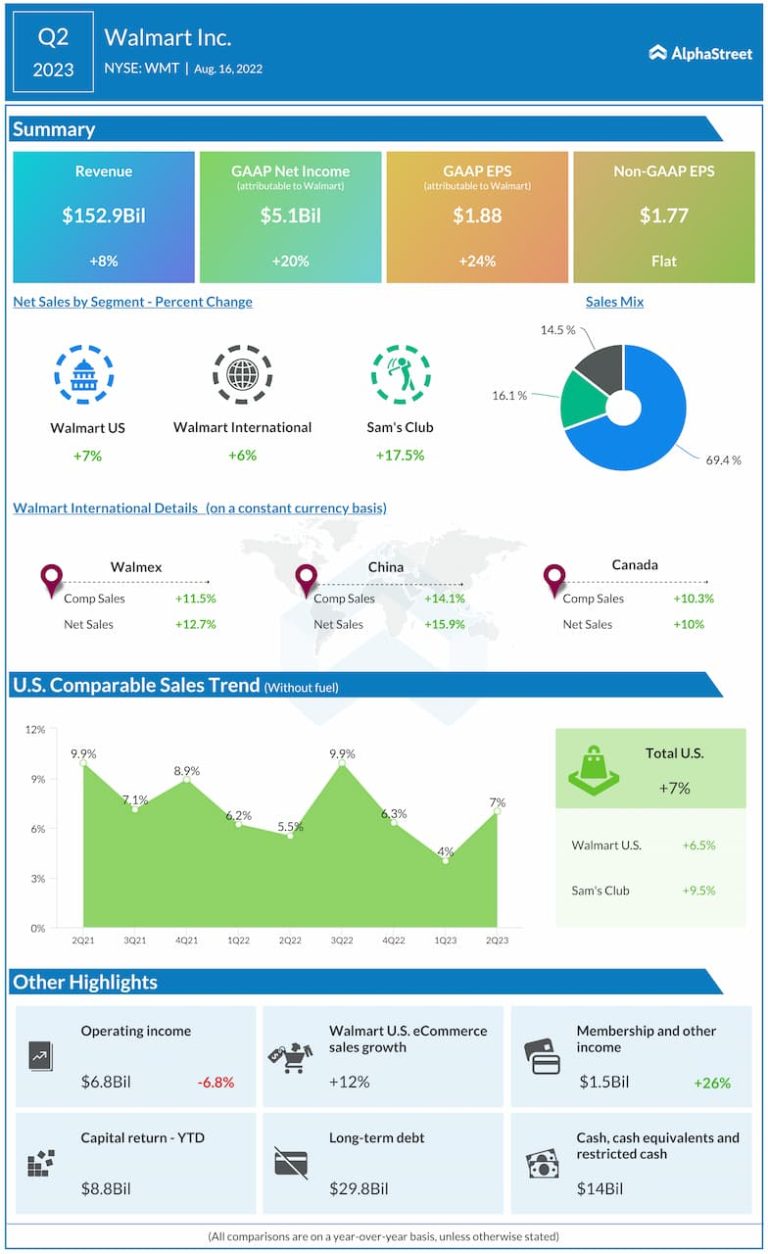Open Walmart International Details link
Viewport: 768px width, 1254px height.
click(x=199, y=508)
